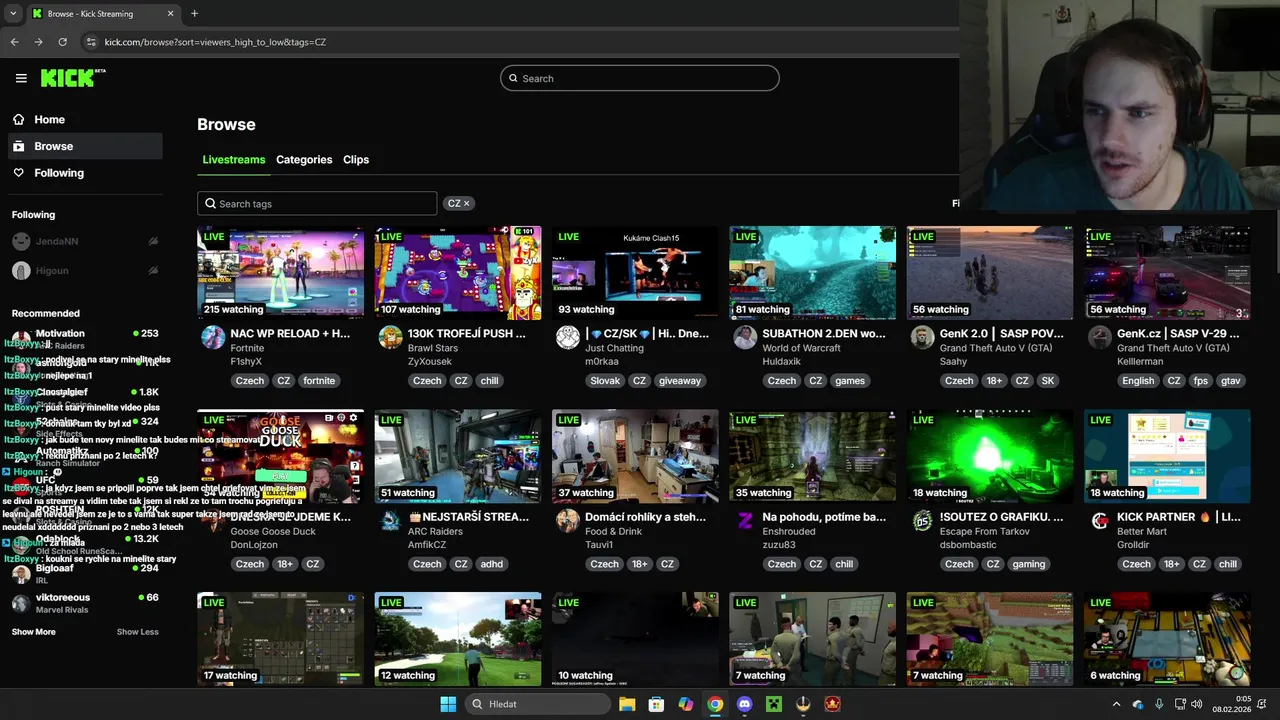1280x720 pixels.
Task: Open JendaNN in Following list
Action: (85, 241)
